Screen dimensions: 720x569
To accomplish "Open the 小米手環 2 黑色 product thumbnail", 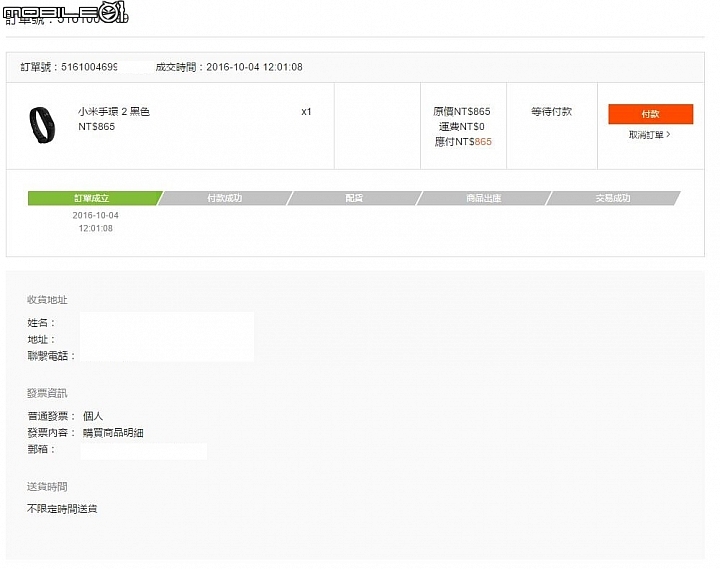I will point(42,125).
